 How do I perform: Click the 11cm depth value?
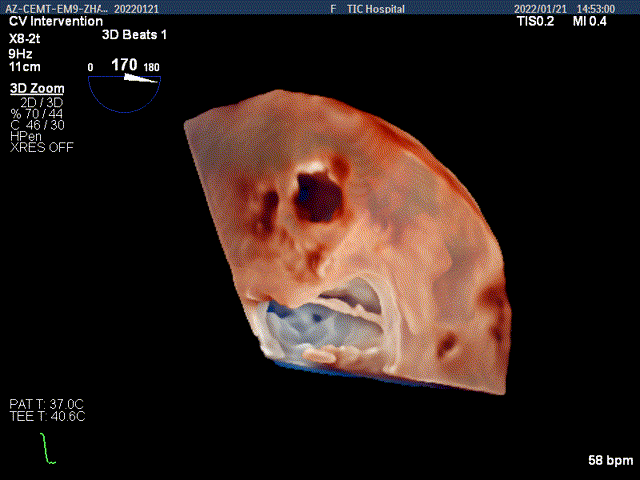(24, 66)
